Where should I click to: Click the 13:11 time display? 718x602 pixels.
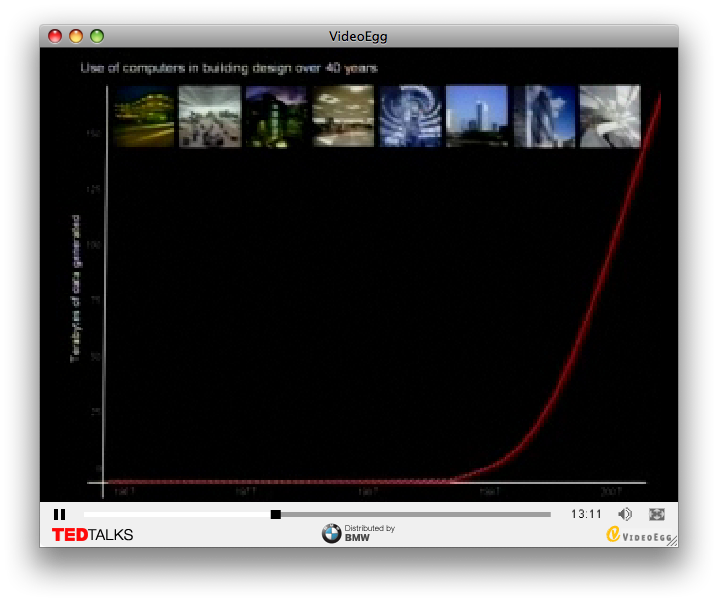(x=586, y=514)
